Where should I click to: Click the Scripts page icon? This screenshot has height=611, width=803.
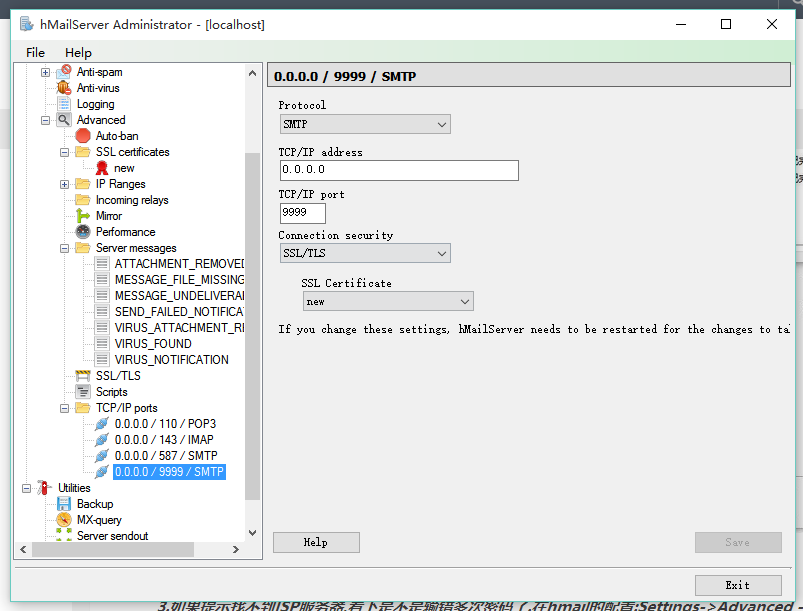click(x=82, y=392)
